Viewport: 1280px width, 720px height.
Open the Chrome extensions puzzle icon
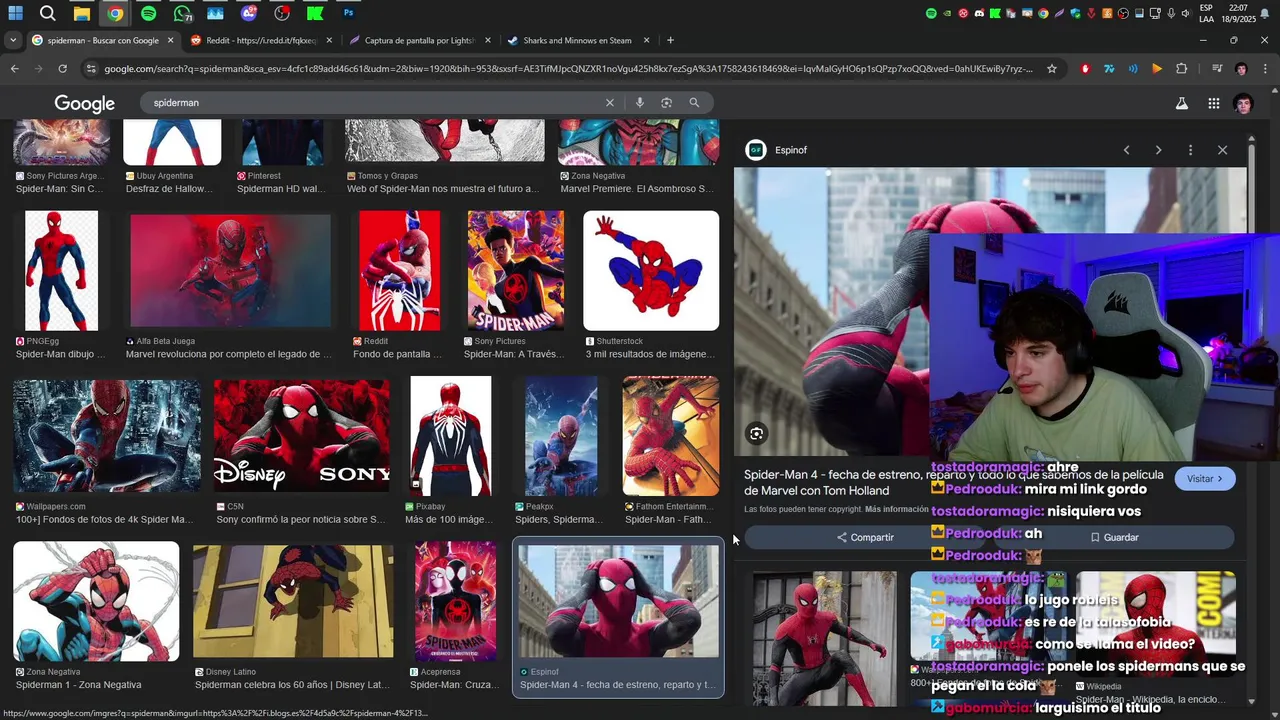(x=1181, y=69)
